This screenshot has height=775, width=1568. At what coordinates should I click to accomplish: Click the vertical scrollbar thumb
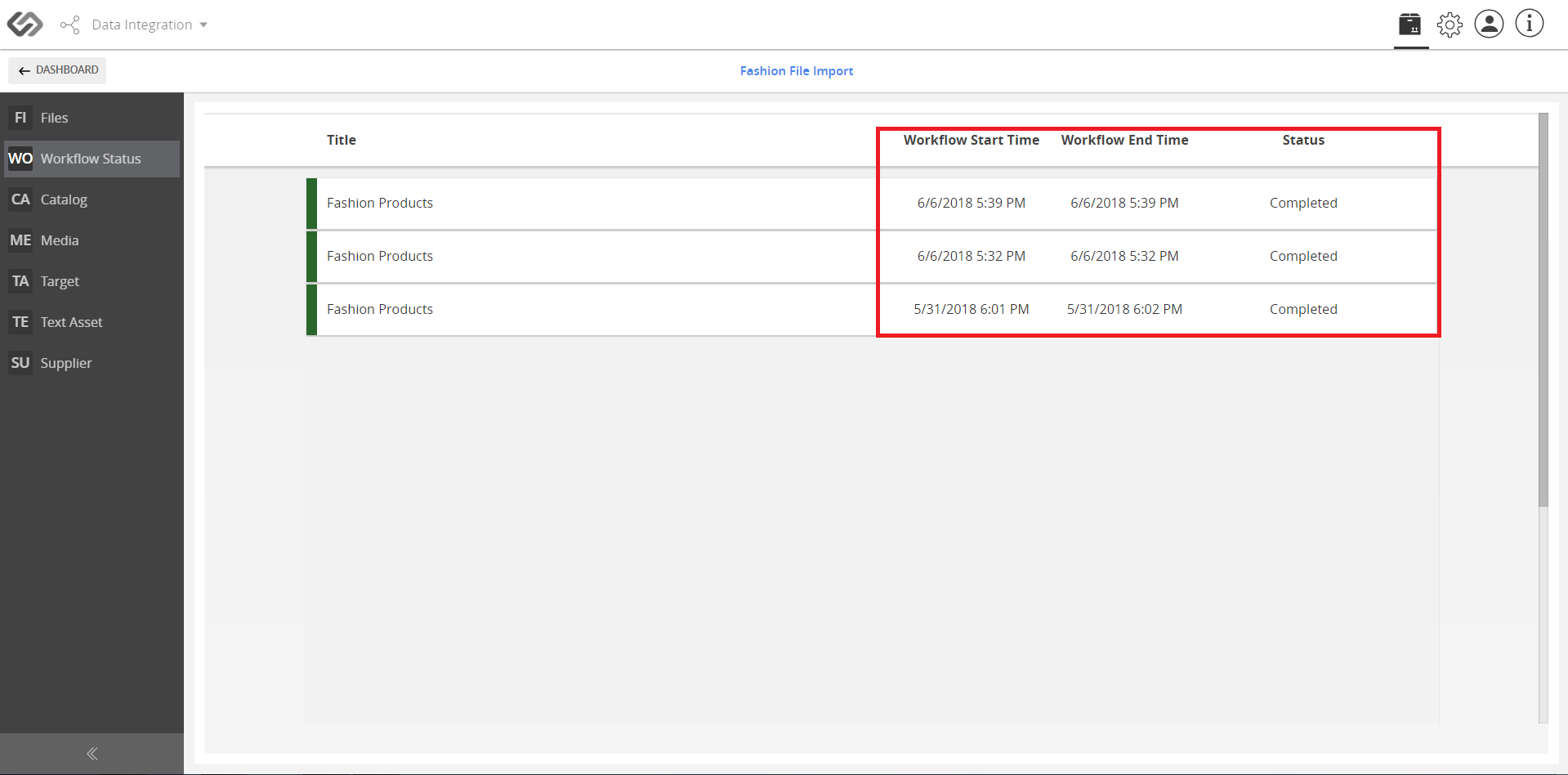[x=1543, y=310]
